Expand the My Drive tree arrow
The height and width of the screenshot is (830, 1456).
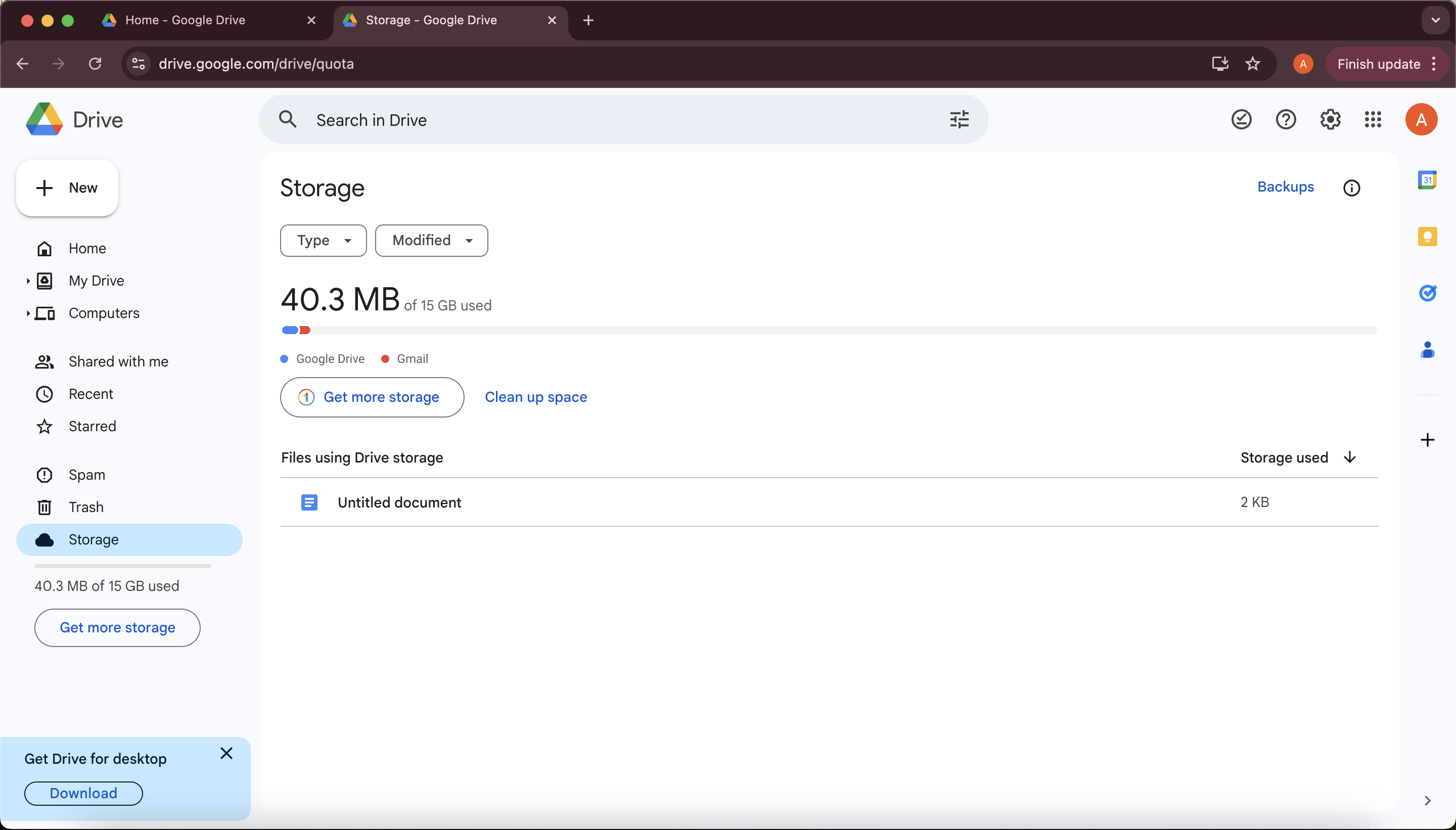27,281
